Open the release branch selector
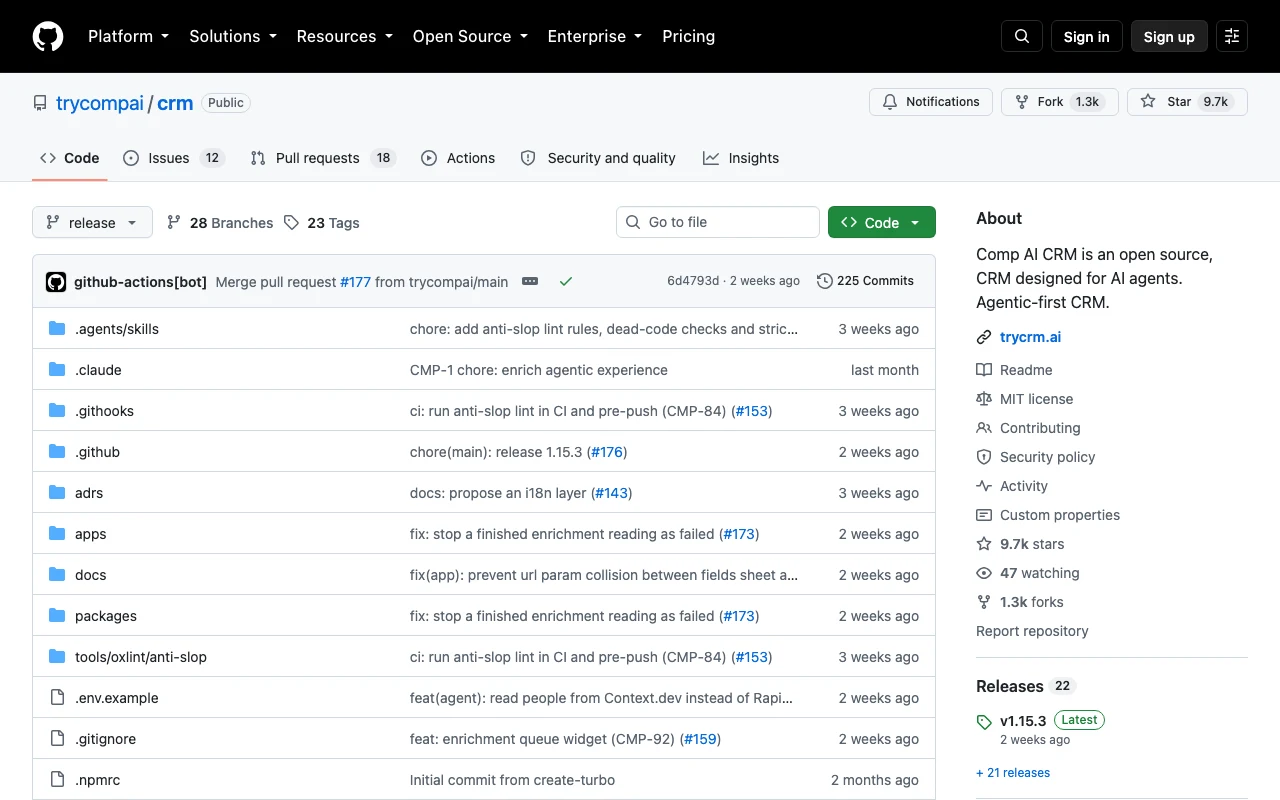Screen dimensions: 1280x800 tap(92, 222)
